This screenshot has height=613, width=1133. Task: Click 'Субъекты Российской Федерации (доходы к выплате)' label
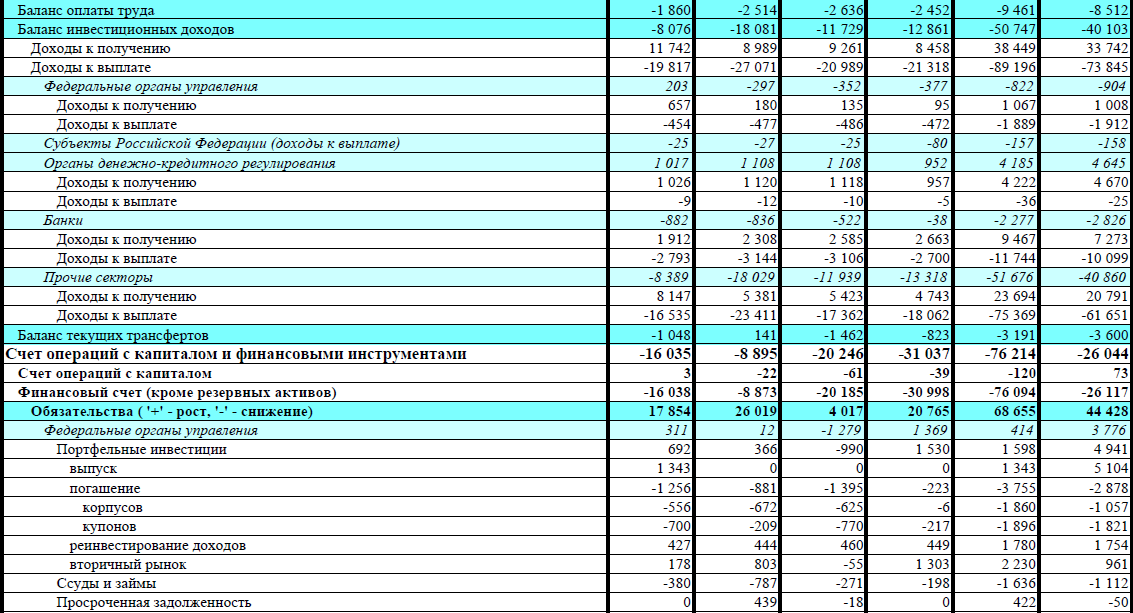pos(221,143)
